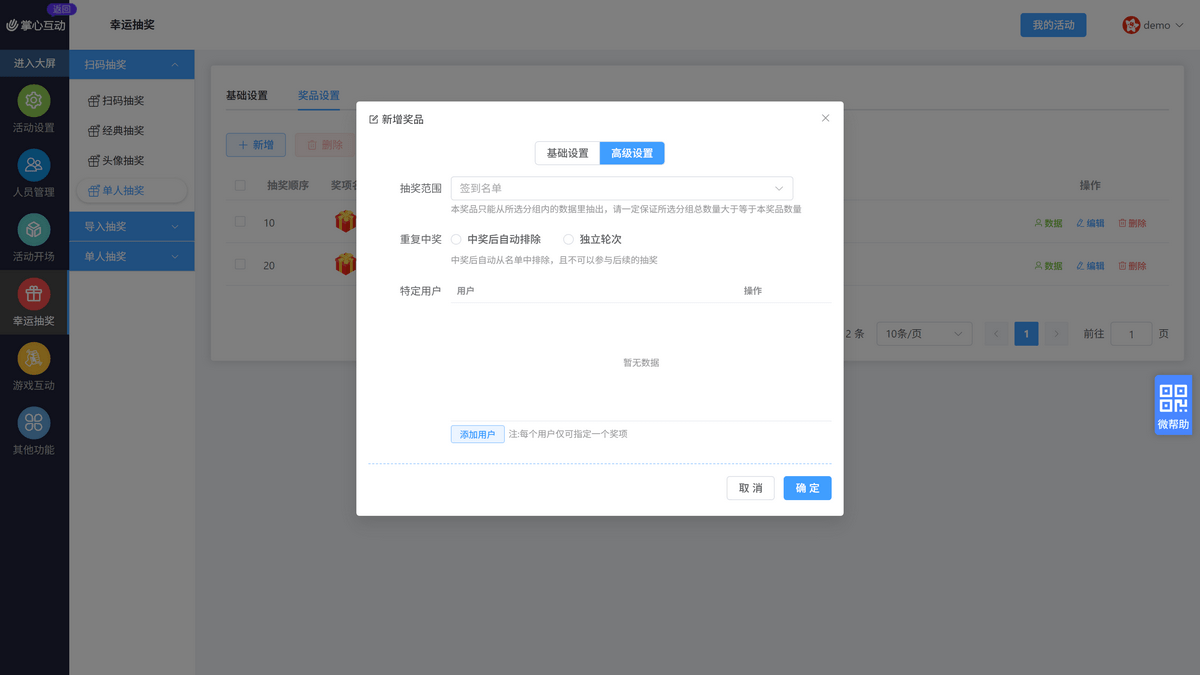This screenshot has height=675, width=1200.
Task: Close the 新增奖品 dialog with X
Action: click(x=825, y=118)
